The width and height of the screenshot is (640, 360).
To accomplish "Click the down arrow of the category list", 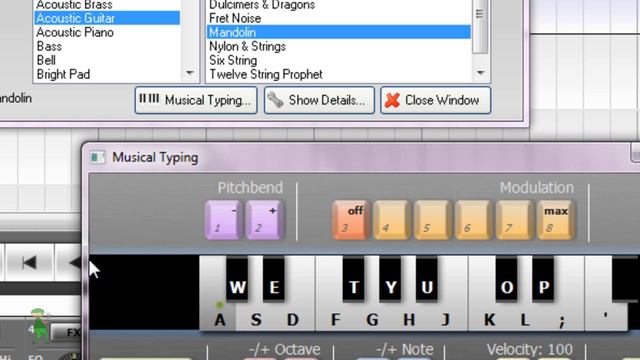I will (190, 73).
